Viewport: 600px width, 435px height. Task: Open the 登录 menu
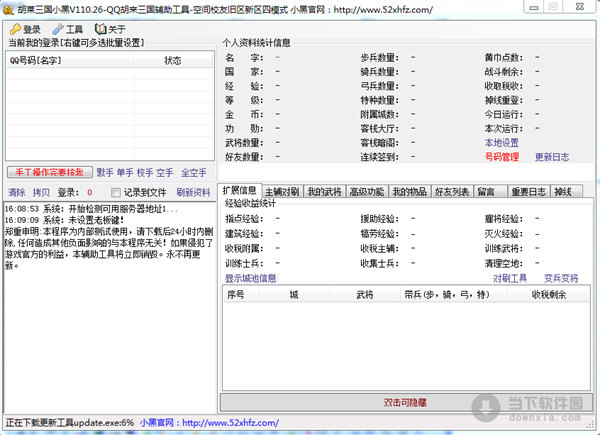click(x=25, y=29)
